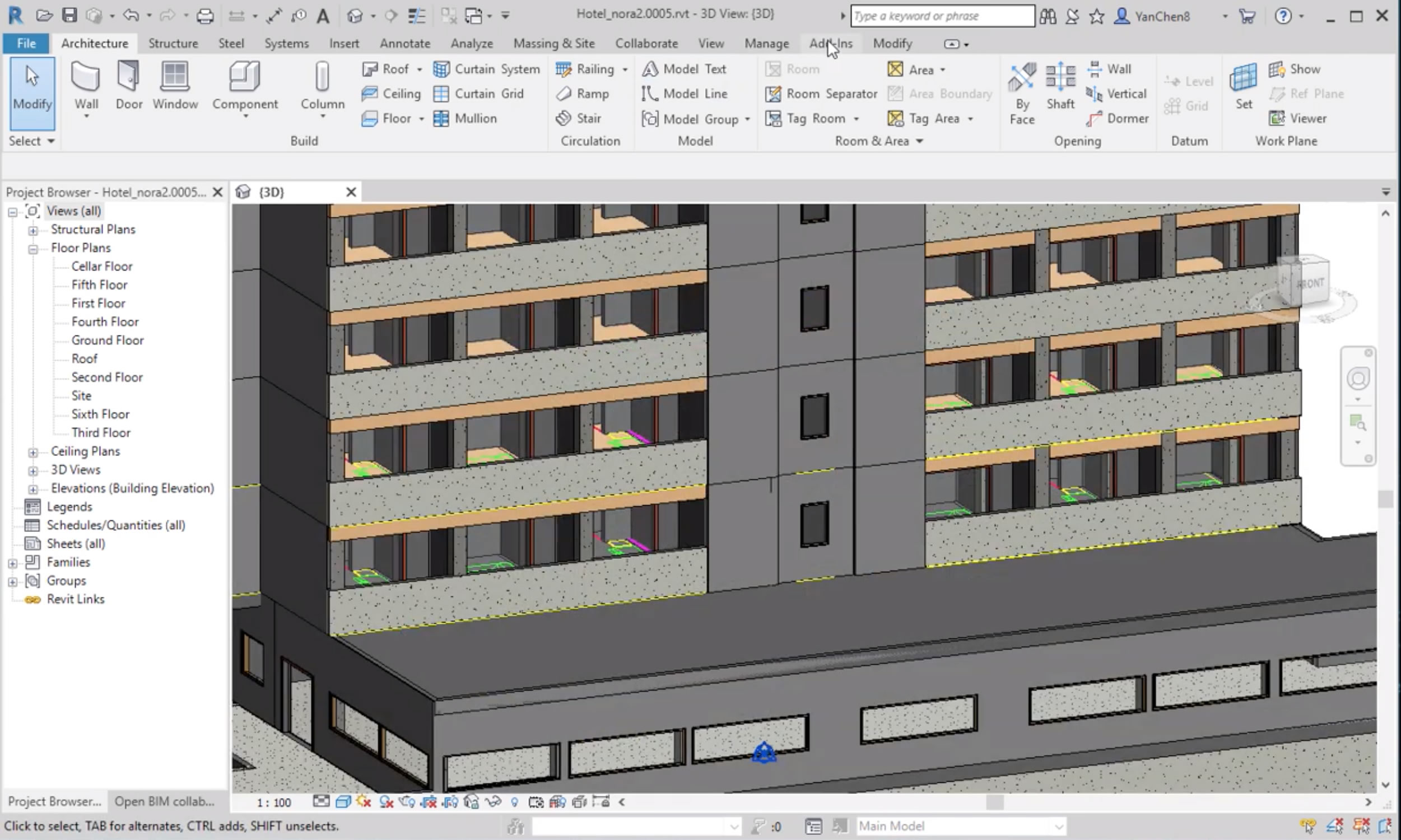Choose the Mullion tool
This screenshot has height=840, width=1401.
click(x=466, y=118)
